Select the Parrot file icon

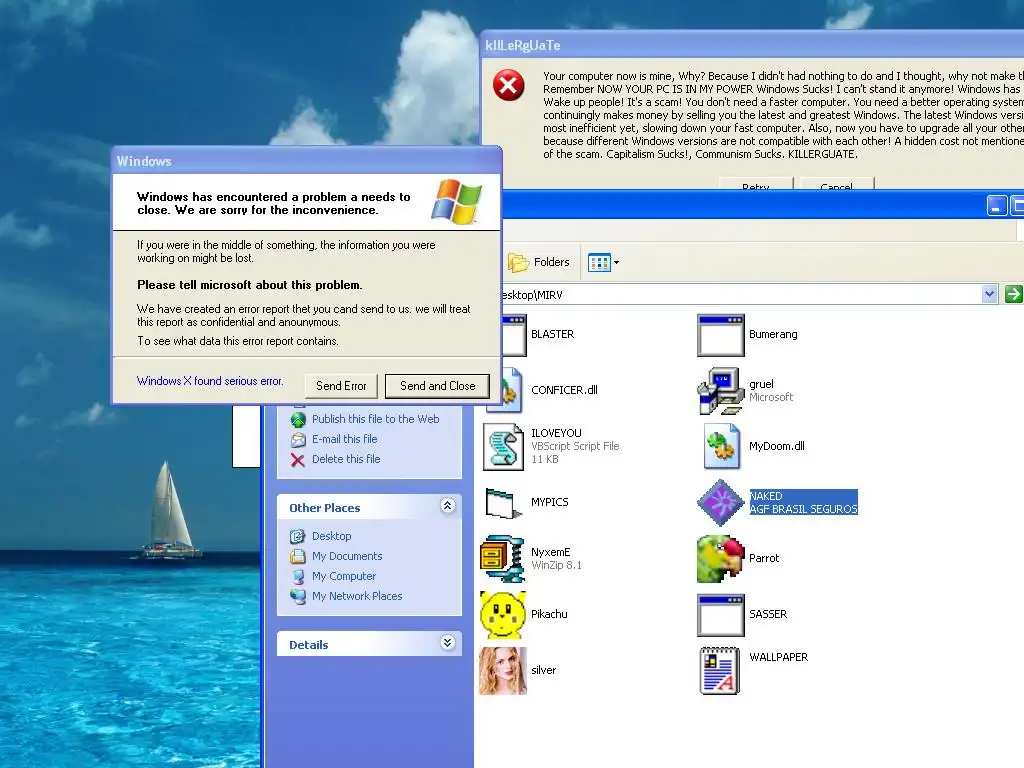[x=721, y=558]
